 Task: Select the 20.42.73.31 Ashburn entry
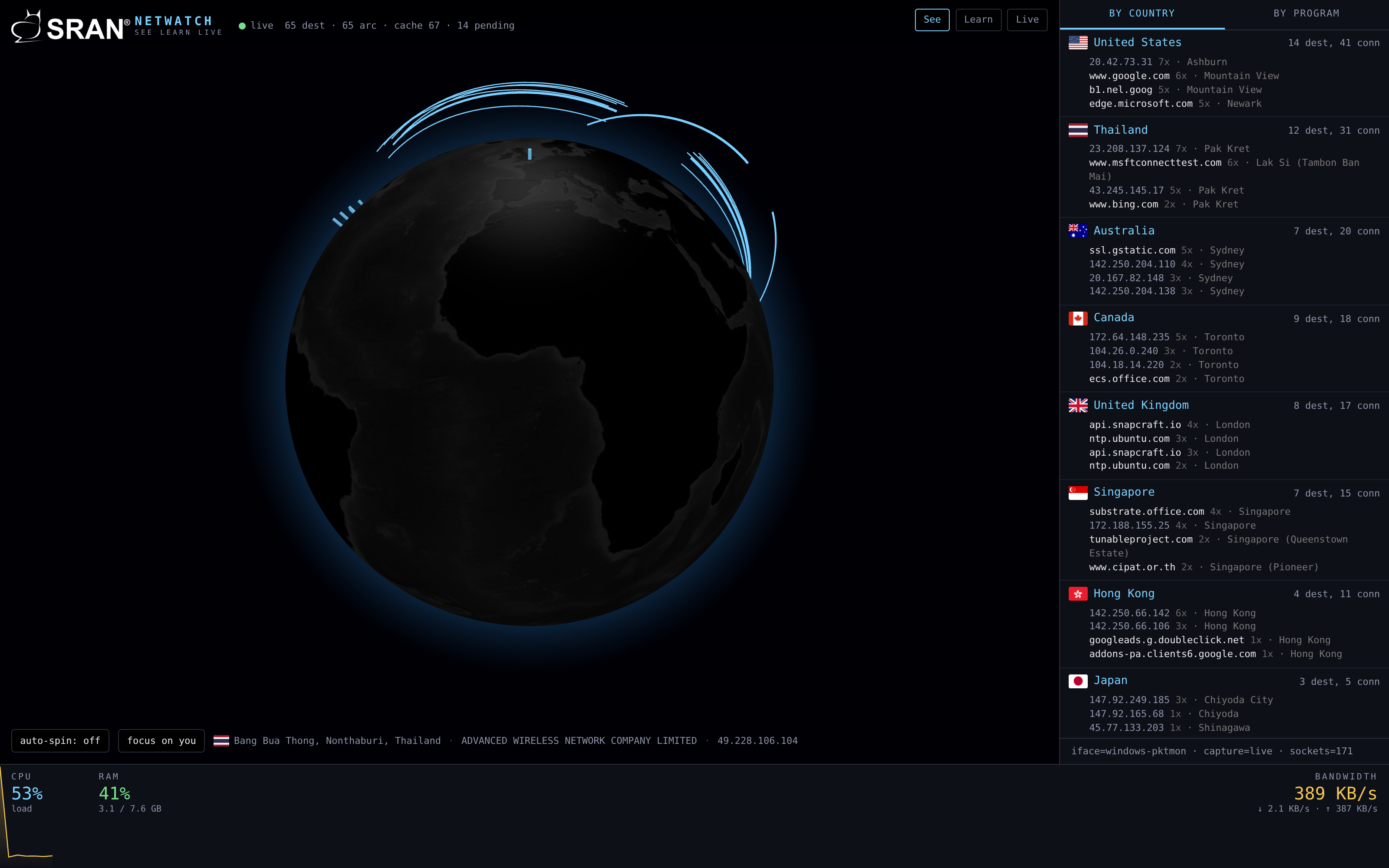1158,62
